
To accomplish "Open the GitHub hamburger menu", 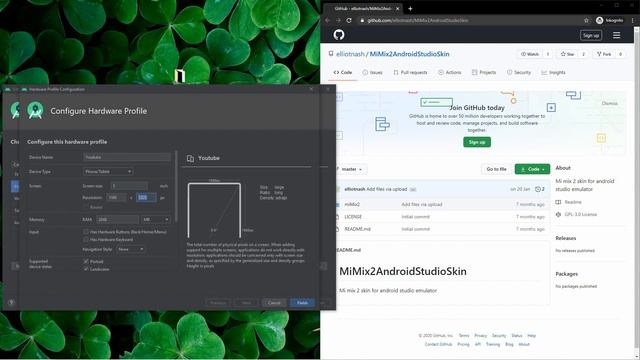I will (x=616, y=36).
